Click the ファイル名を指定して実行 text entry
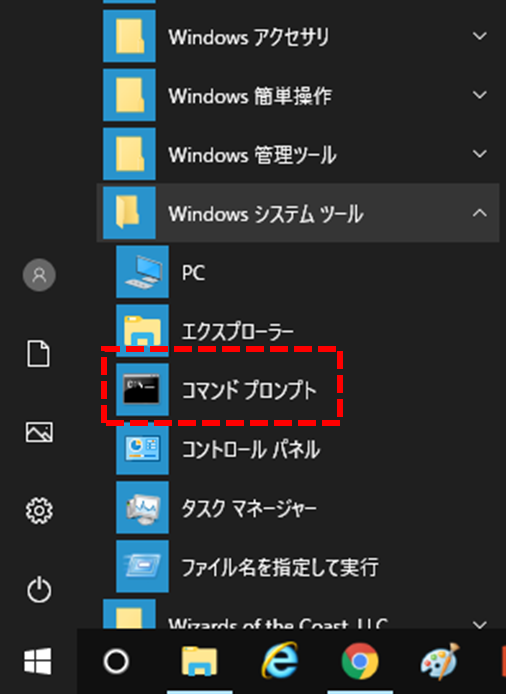The width and height of the screenshot is (506, 694). (280, 567)
